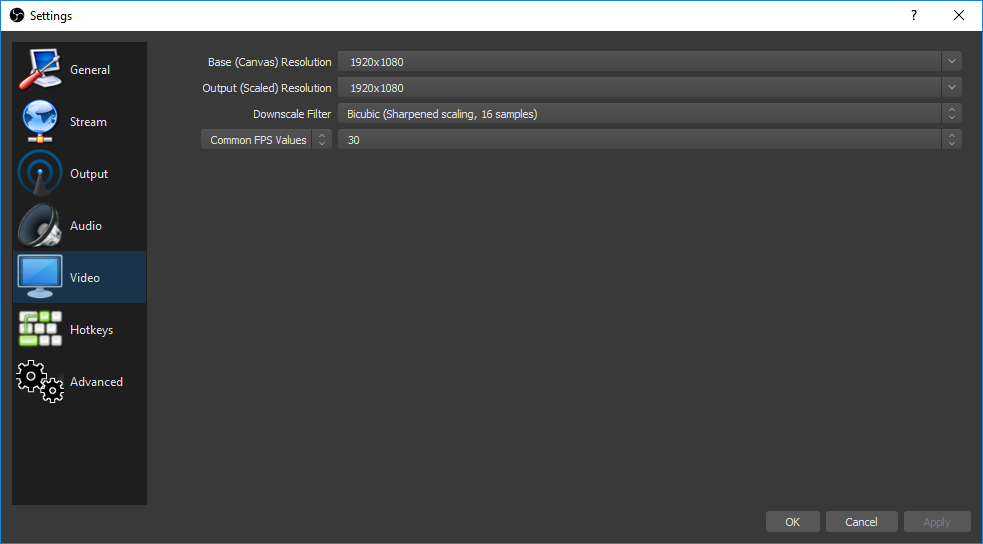Expand the Base (Canvas) Resolution dropdown arrow
This screenshot has width=983, height=544.
point(951,61)
